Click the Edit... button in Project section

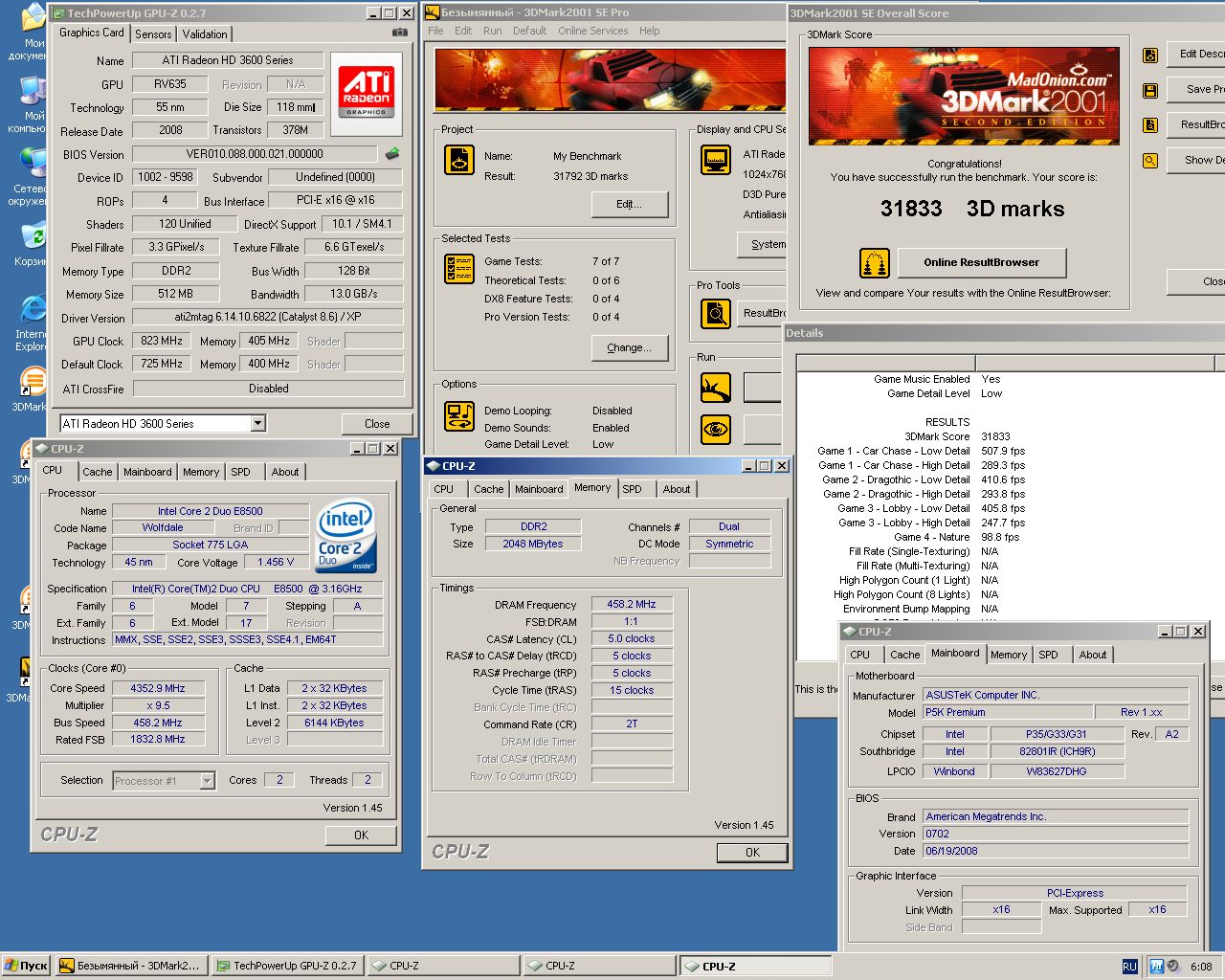[629, 204]
